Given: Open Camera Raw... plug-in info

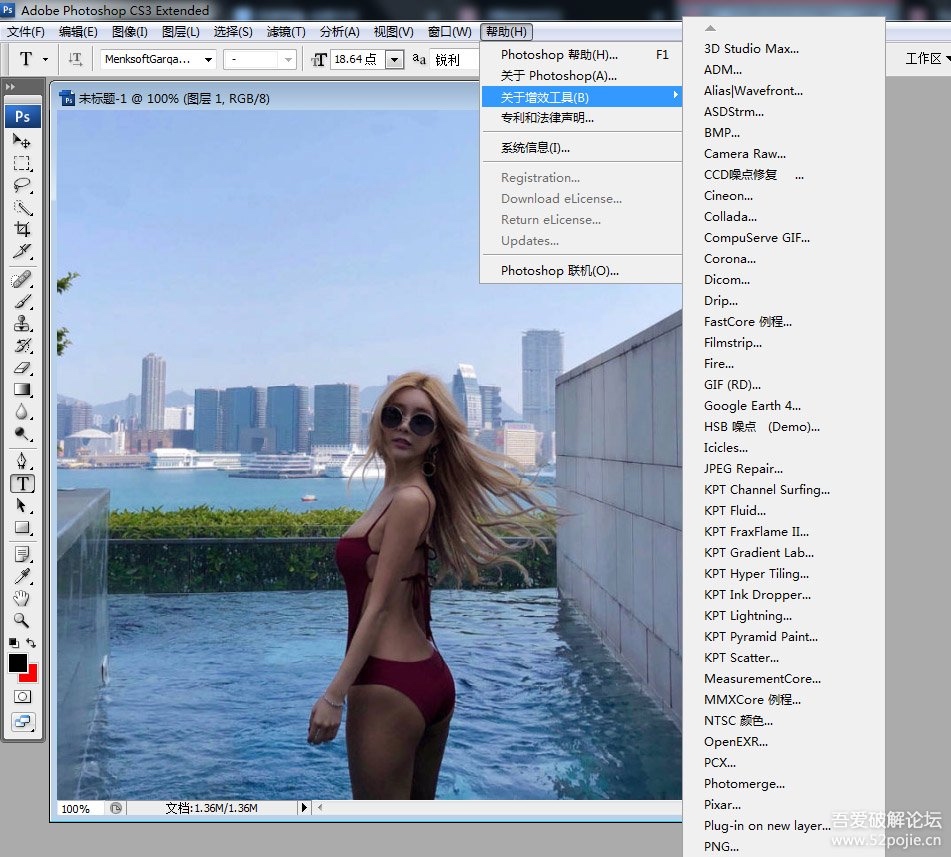Looking at the screenshot, I should point(744,154).
